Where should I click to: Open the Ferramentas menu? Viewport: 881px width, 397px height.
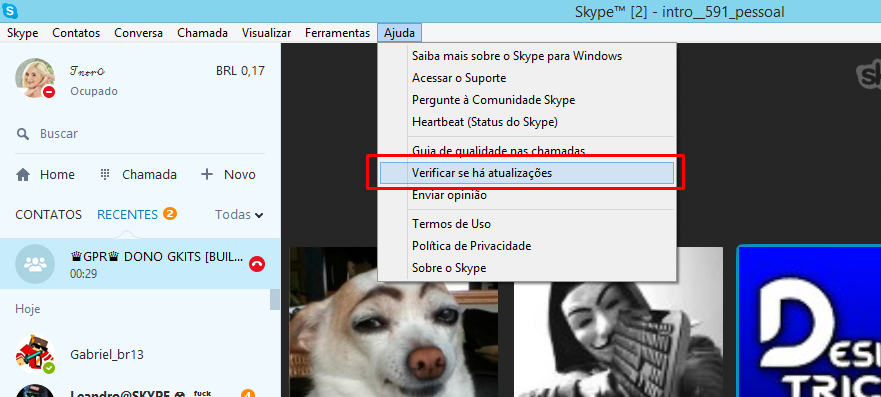tap(337, 33)
